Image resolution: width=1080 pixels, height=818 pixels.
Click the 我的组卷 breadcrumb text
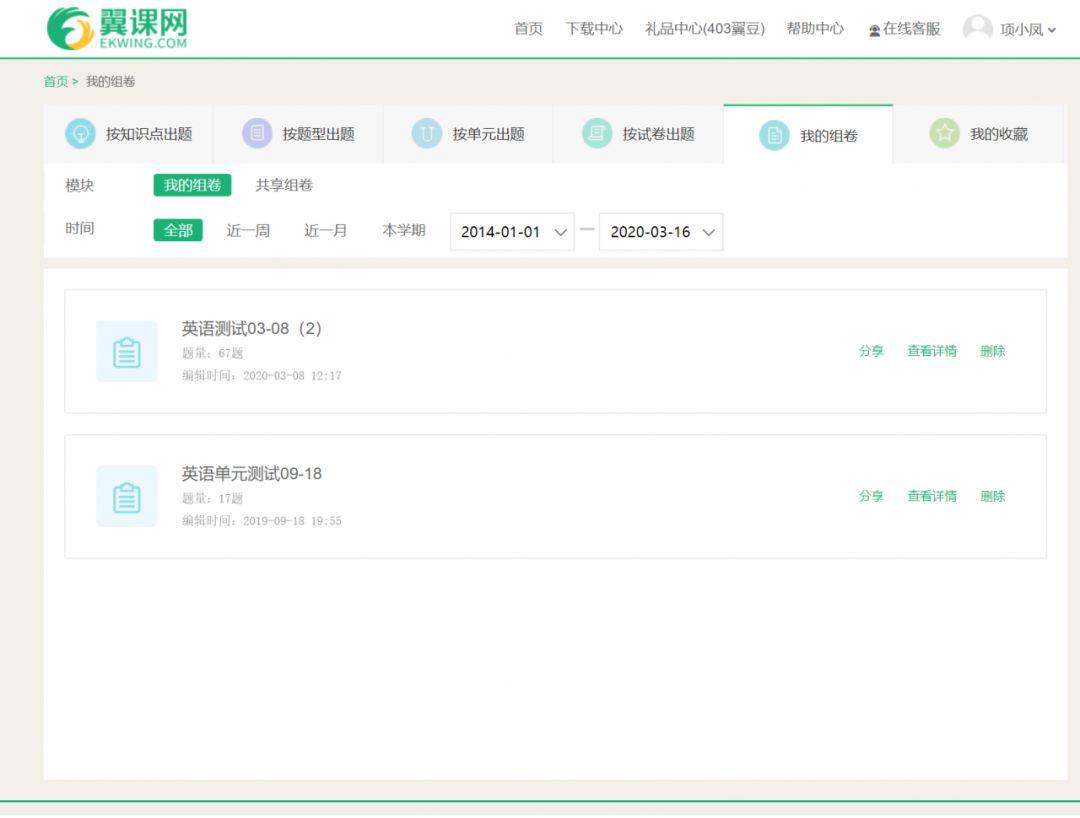coord(110,82)
